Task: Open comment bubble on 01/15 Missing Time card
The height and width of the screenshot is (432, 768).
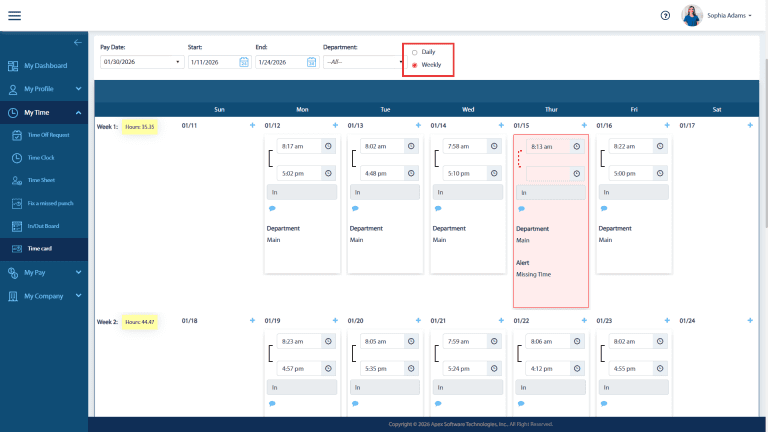Action: tap(521, 209)
